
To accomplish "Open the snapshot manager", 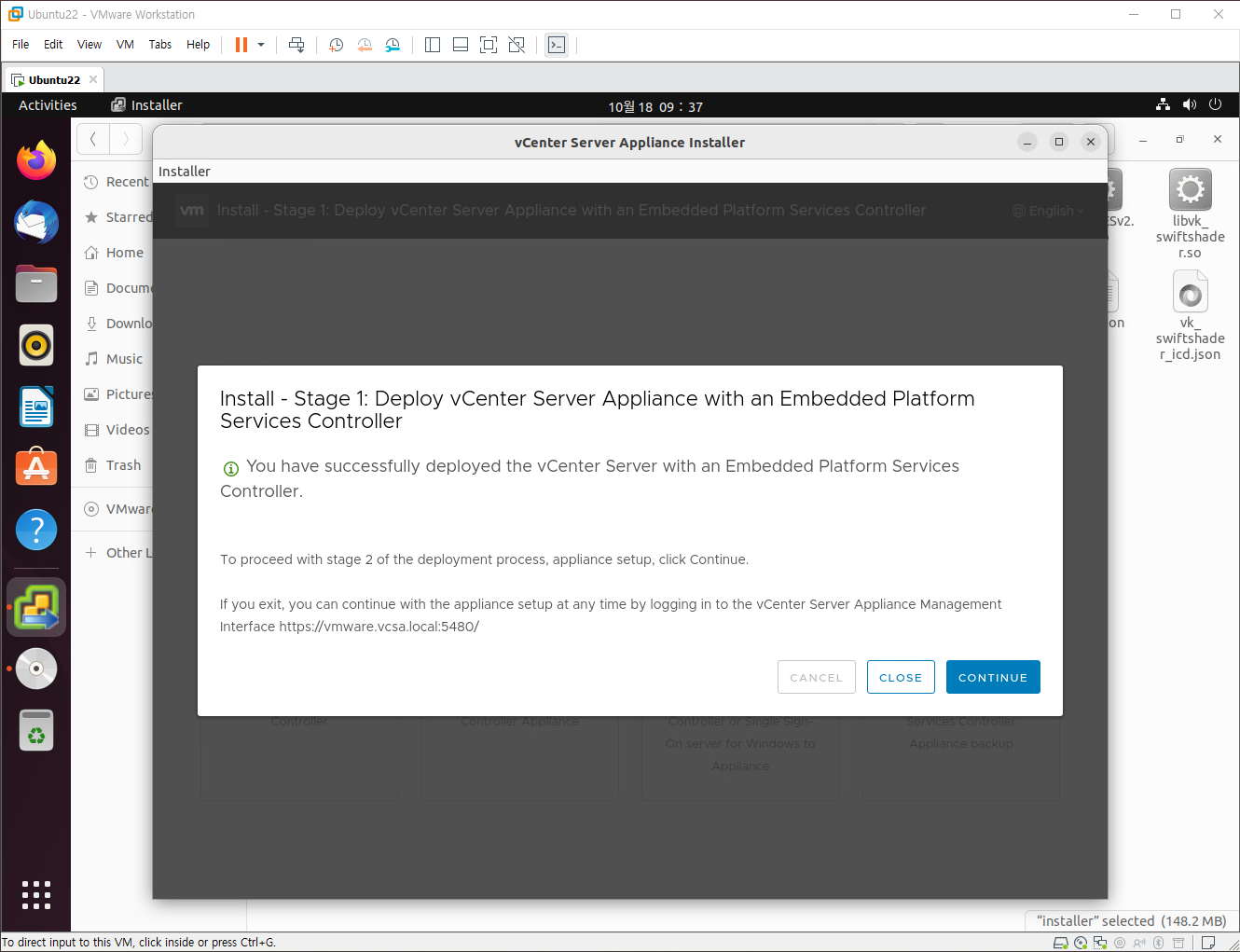I will pos(393,45).
